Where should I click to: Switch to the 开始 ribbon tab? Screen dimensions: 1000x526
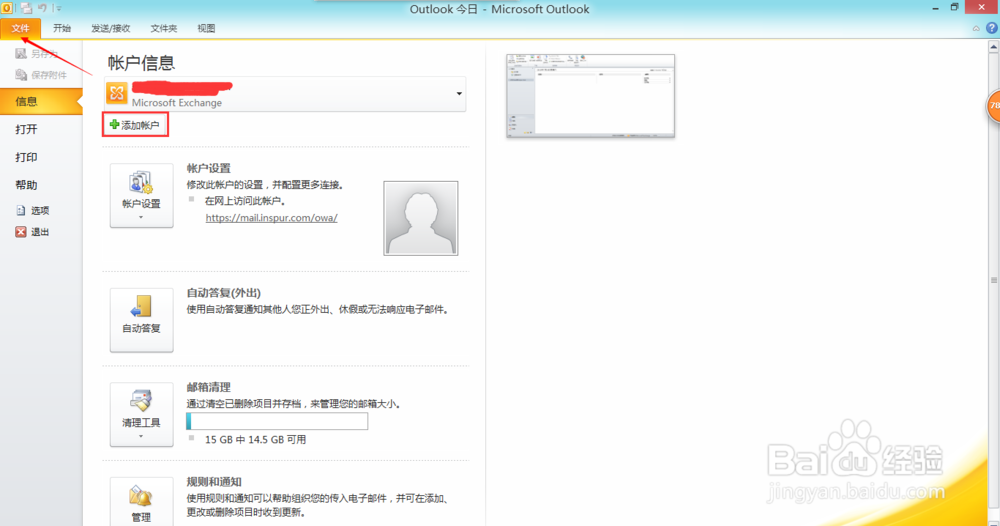62,28
